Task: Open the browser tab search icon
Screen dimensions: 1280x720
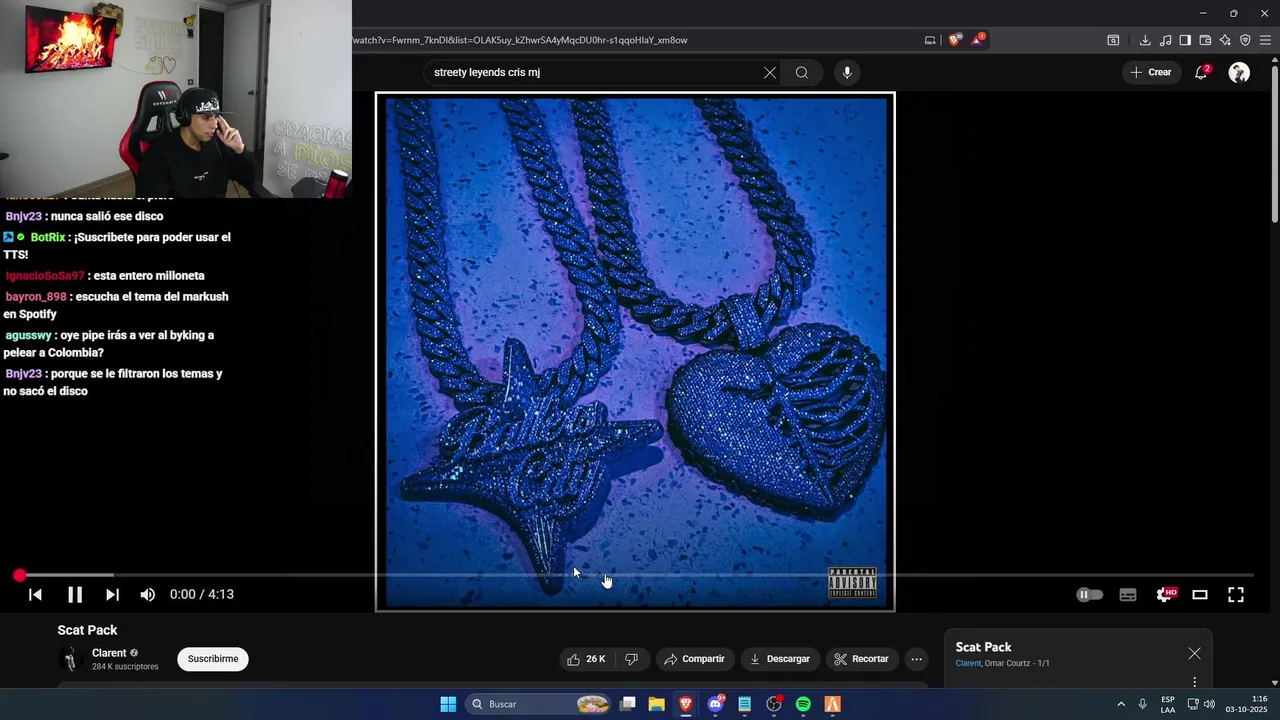Action: (1113, 40)
